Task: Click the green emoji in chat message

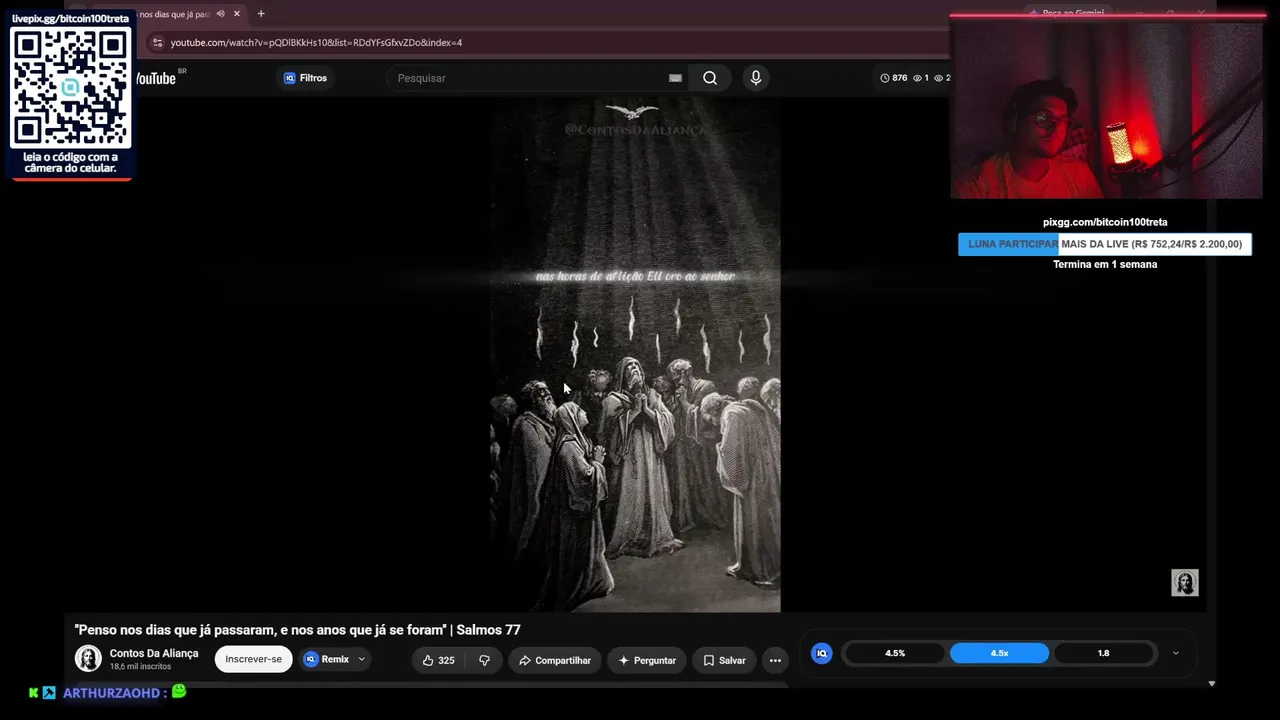Action: (179, 691)
